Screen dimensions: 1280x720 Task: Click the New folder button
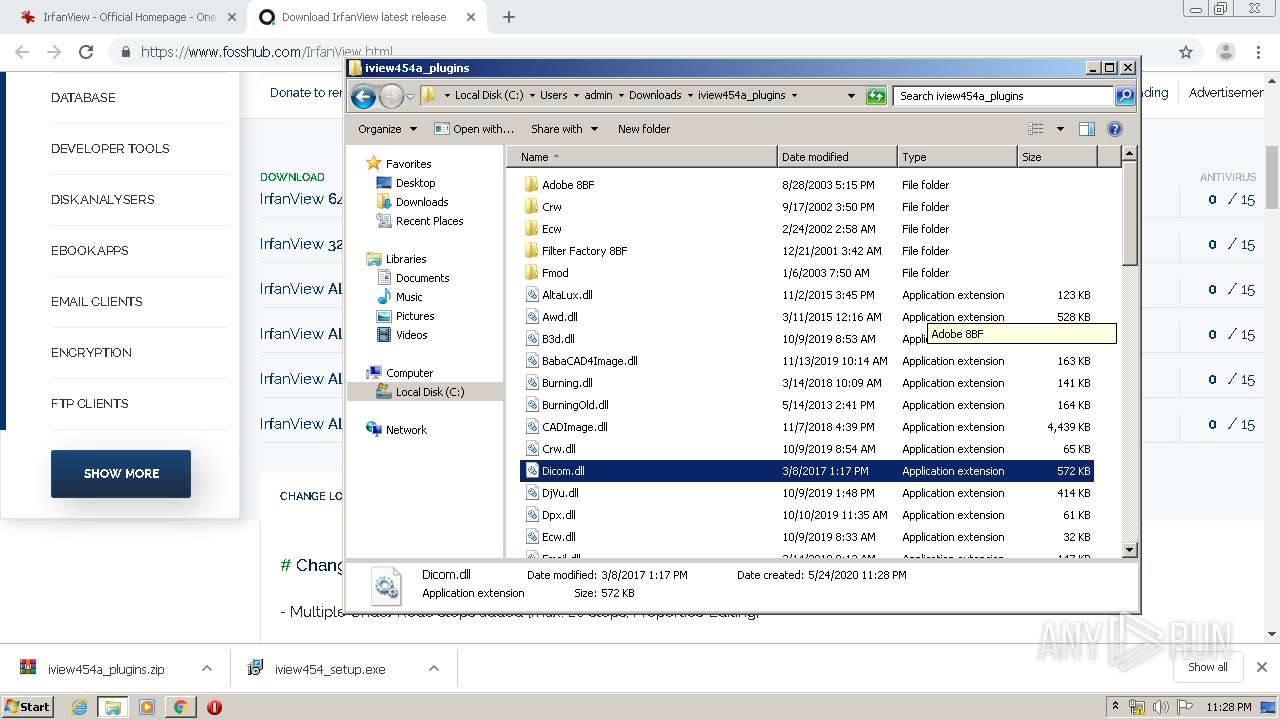(x=644, y=129)
